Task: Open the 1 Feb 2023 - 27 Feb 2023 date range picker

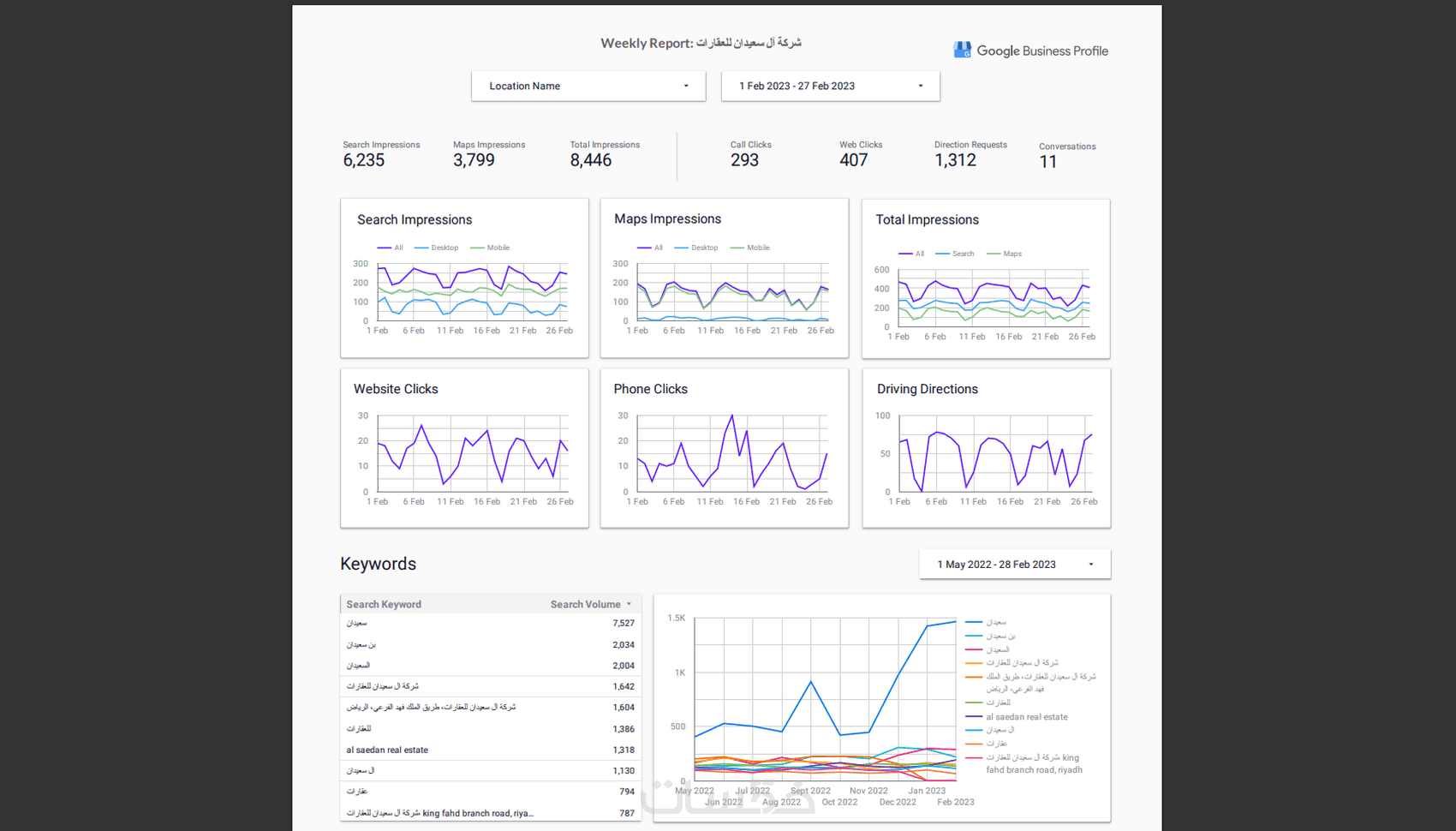Action: tap(830, 86)
